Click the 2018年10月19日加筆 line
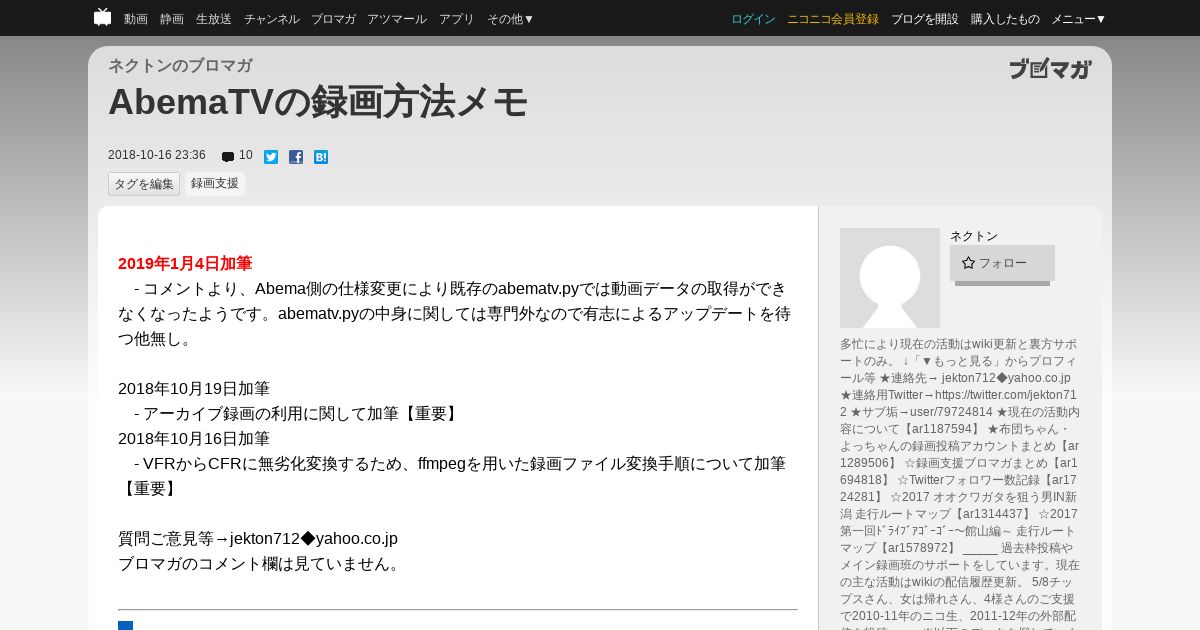The image size is (1200, 630). tap(194, 389)
